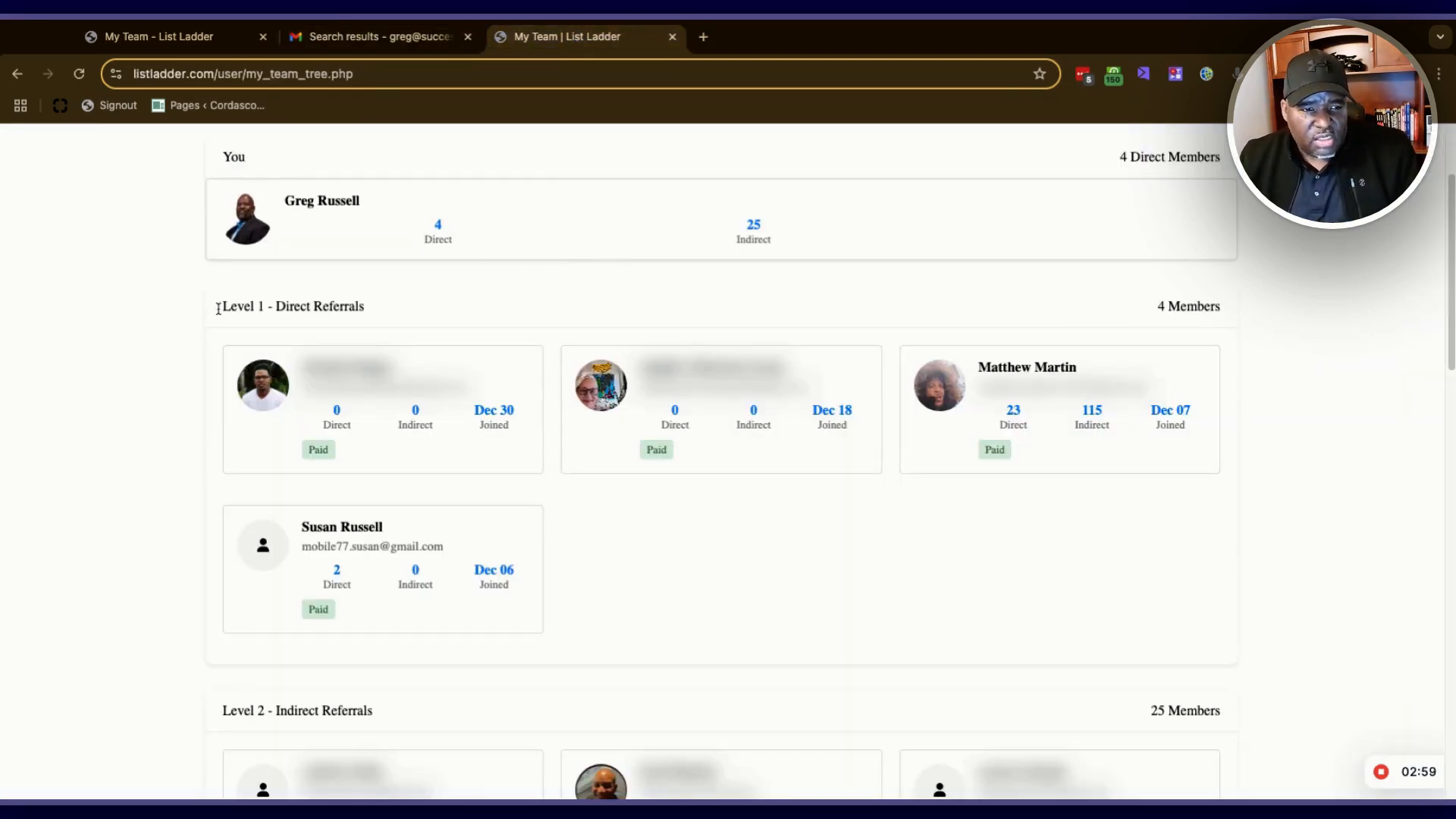Click the 02:59 recording timer
The width and height of the screenshot is (1456, 819).
coord(1419,771)
